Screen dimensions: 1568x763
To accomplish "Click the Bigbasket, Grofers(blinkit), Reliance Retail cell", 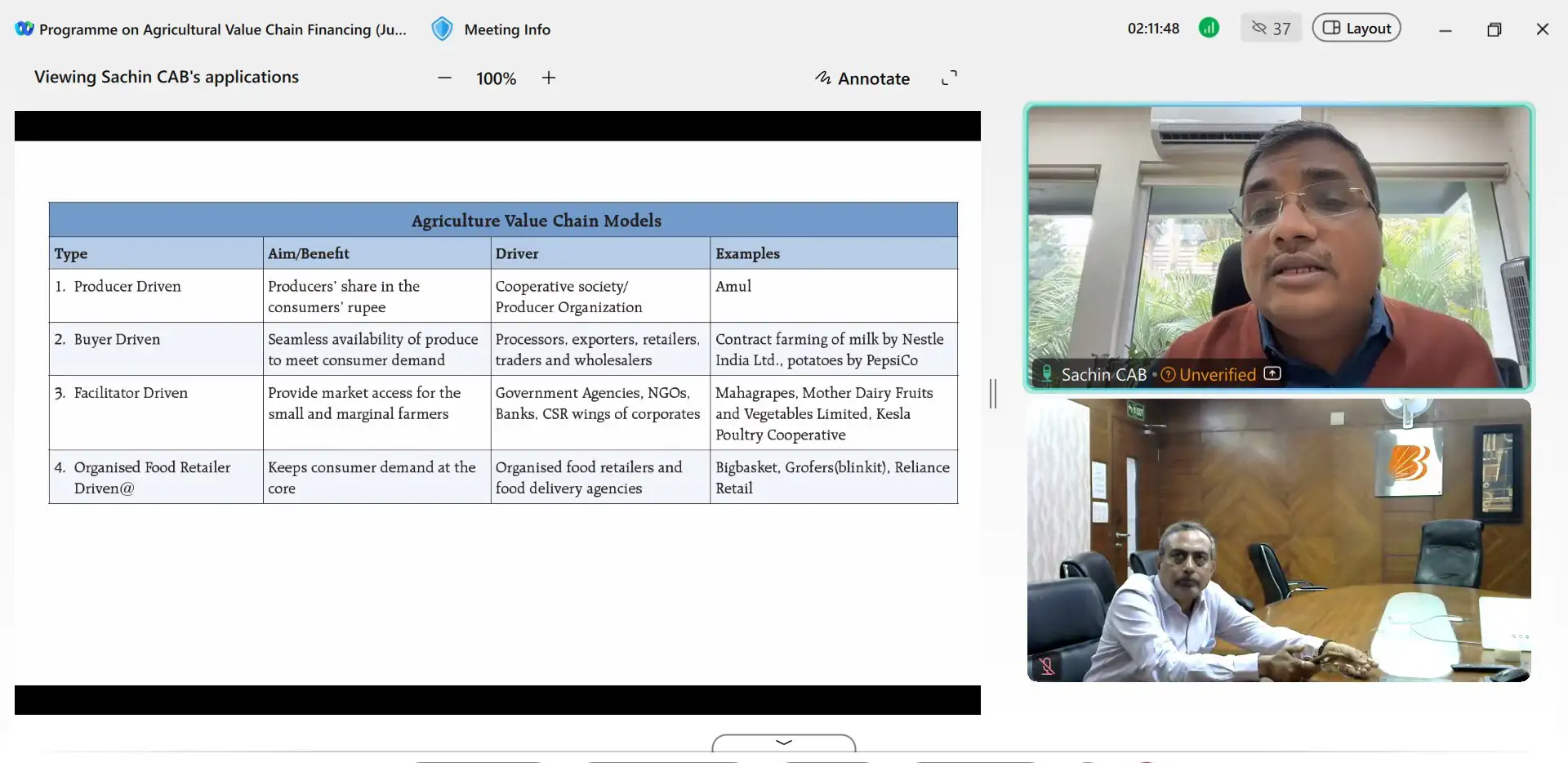I will tap(833, 477).
